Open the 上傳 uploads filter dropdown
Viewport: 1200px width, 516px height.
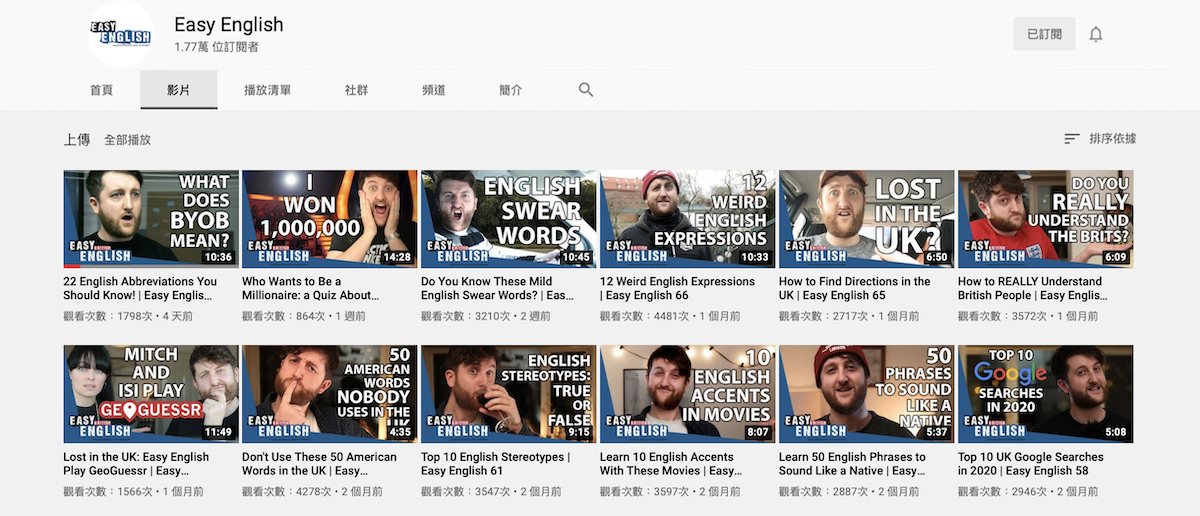tap(77, 140)
